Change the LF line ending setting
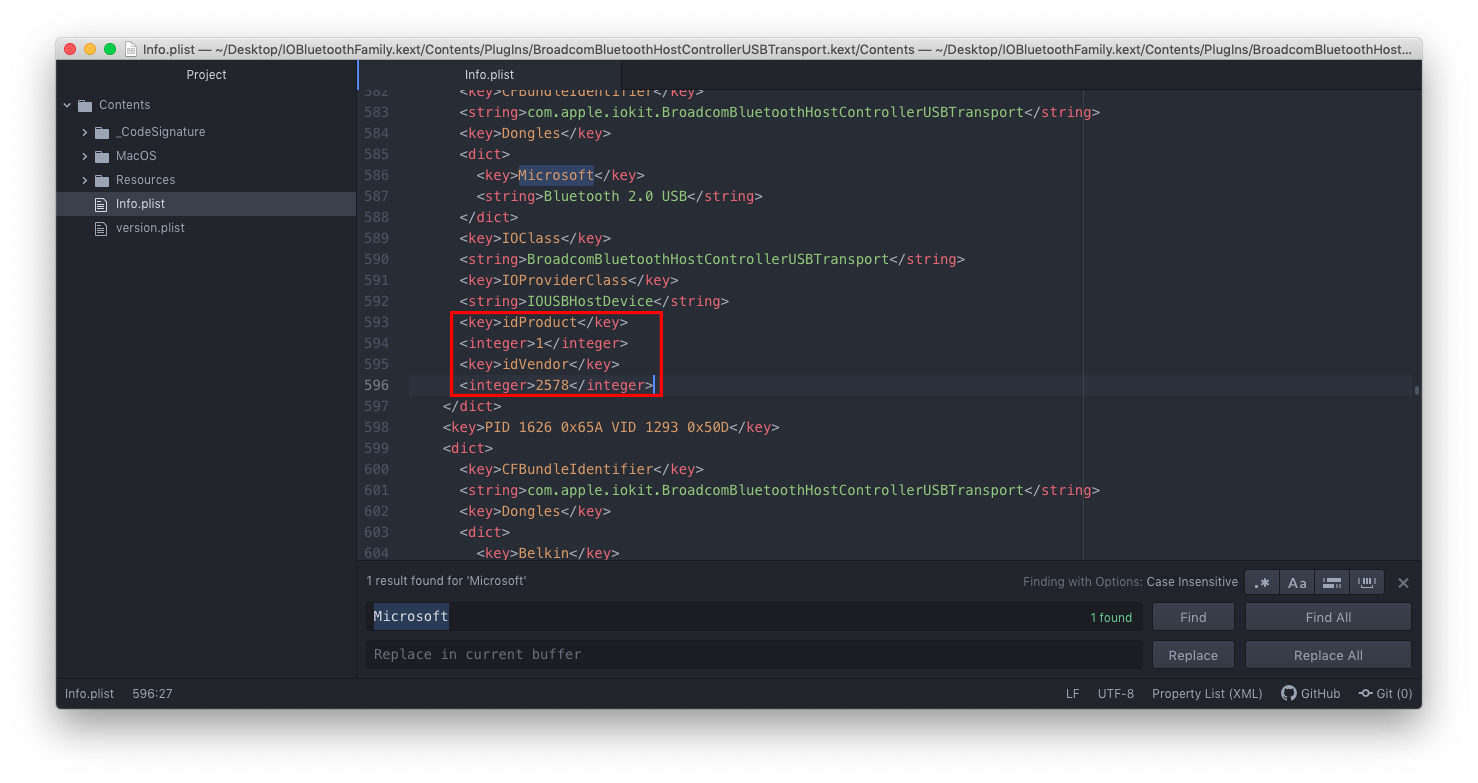Viewport: 1478px width, 783px height. click(x=1072, y=693)
